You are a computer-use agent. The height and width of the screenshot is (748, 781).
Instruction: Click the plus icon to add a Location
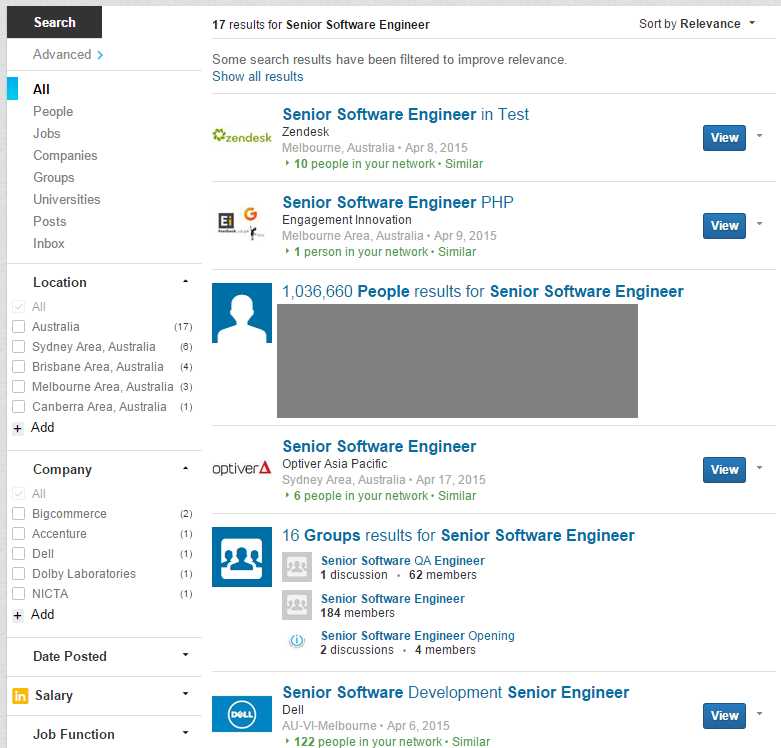pyautogui.click(x=18, y=428)
